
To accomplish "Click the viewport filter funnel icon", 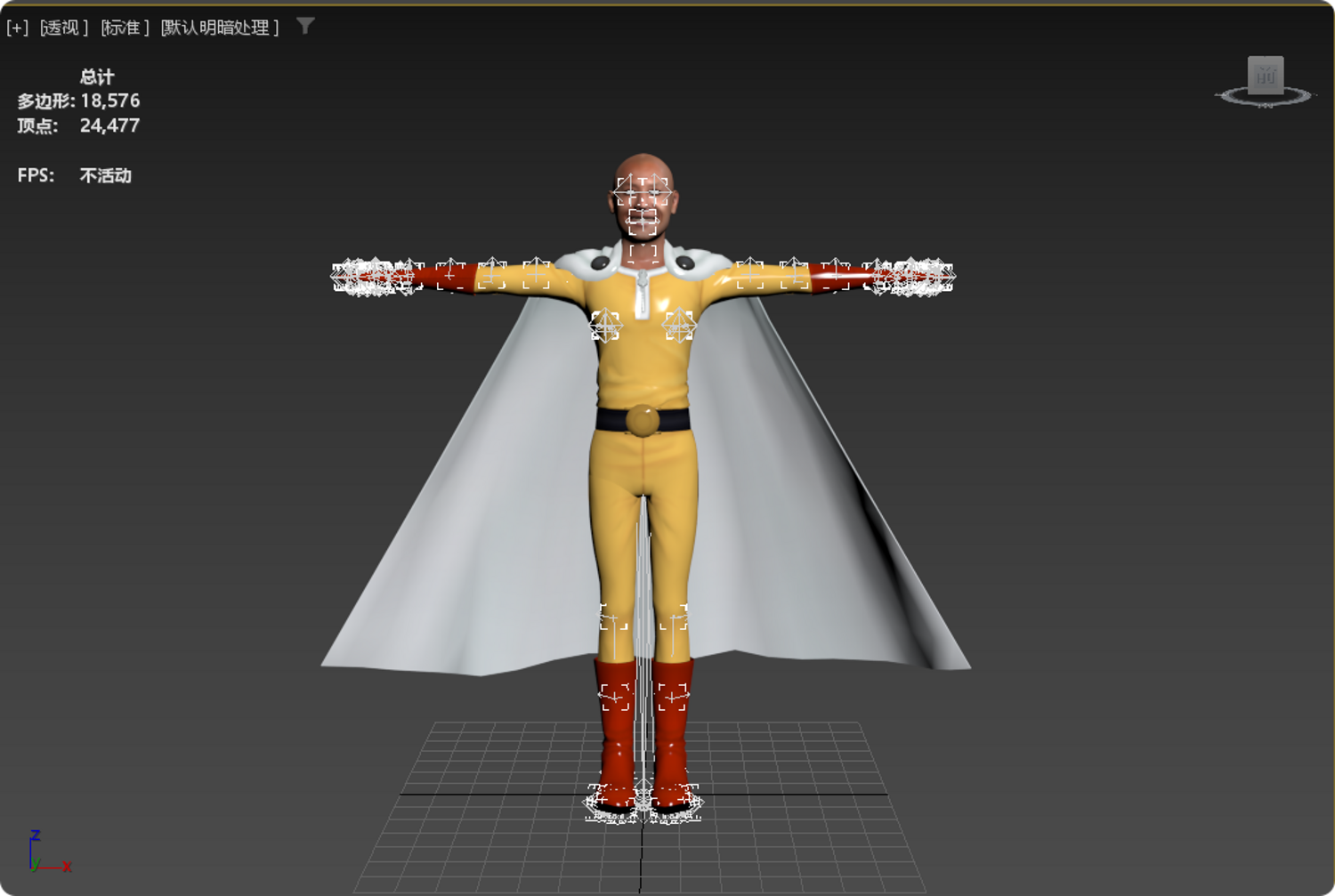I will click(x=305, y=26).
